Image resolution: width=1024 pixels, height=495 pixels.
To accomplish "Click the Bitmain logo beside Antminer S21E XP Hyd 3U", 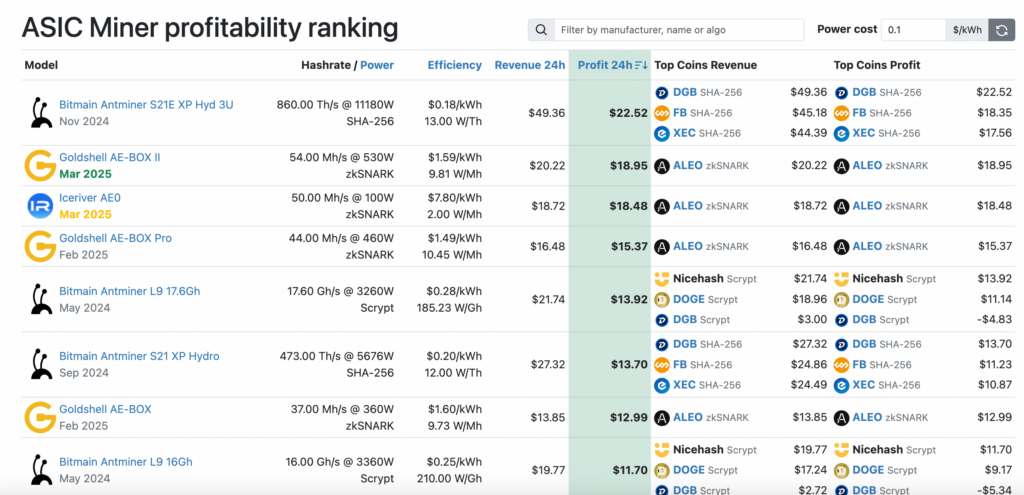I will coord(39,112).
